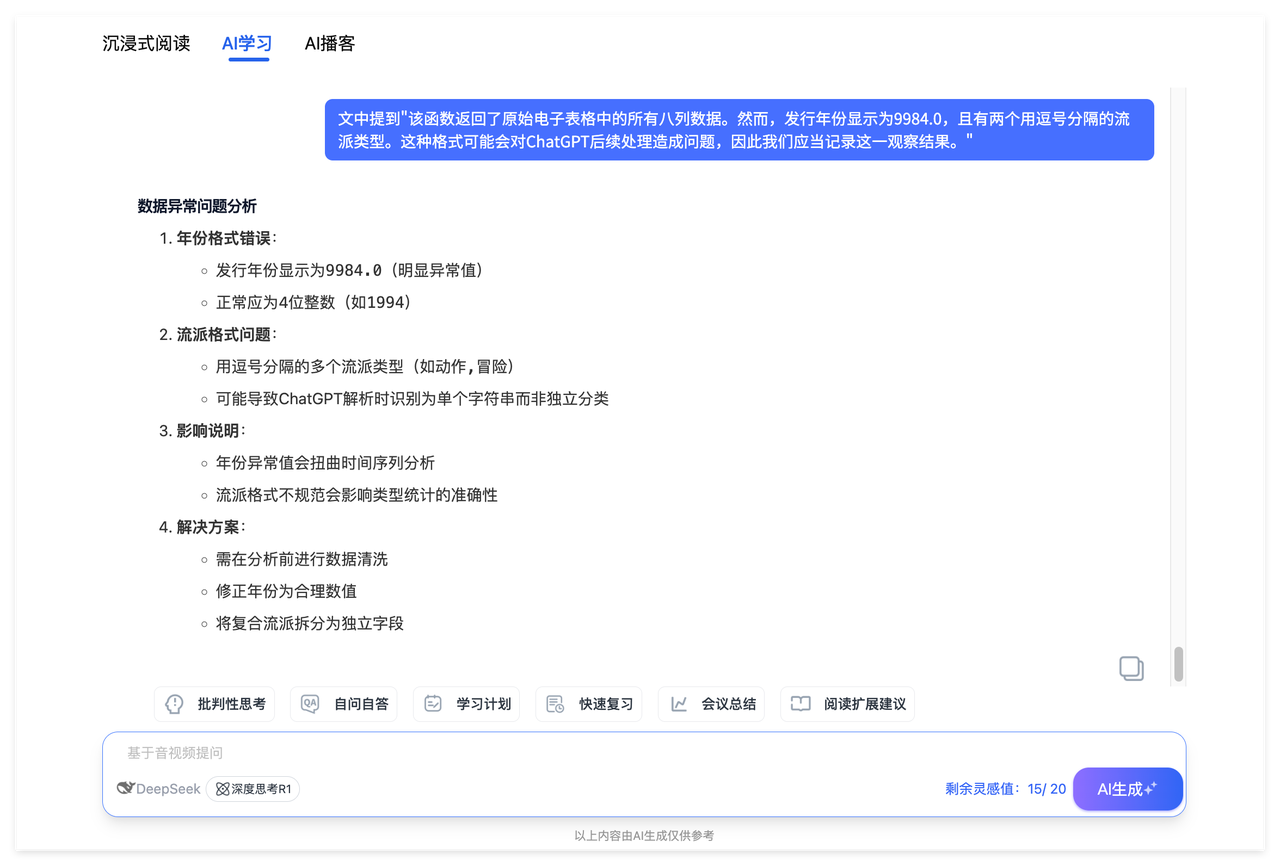Click the 剩余灵感值 15/20 counter
1280x866 pixels.
(x=1005, y=789)
